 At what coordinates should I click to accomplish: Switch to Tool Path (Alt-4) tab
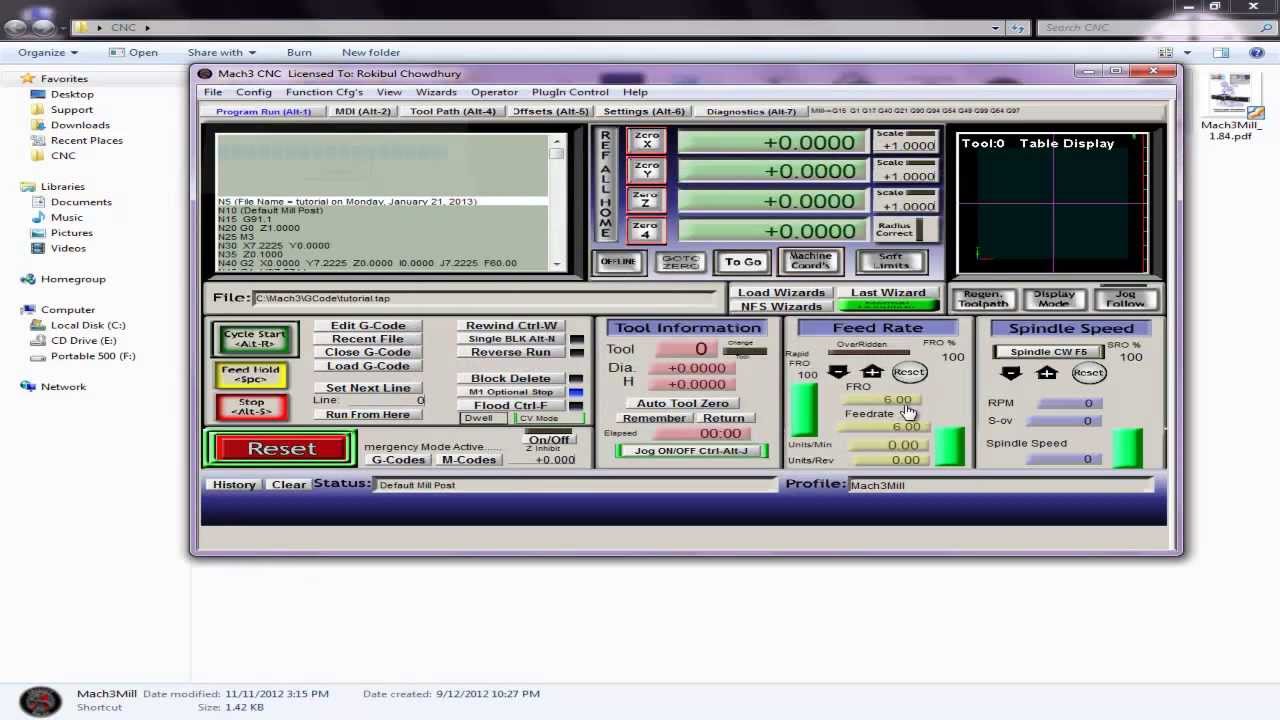tap(452, 111)
